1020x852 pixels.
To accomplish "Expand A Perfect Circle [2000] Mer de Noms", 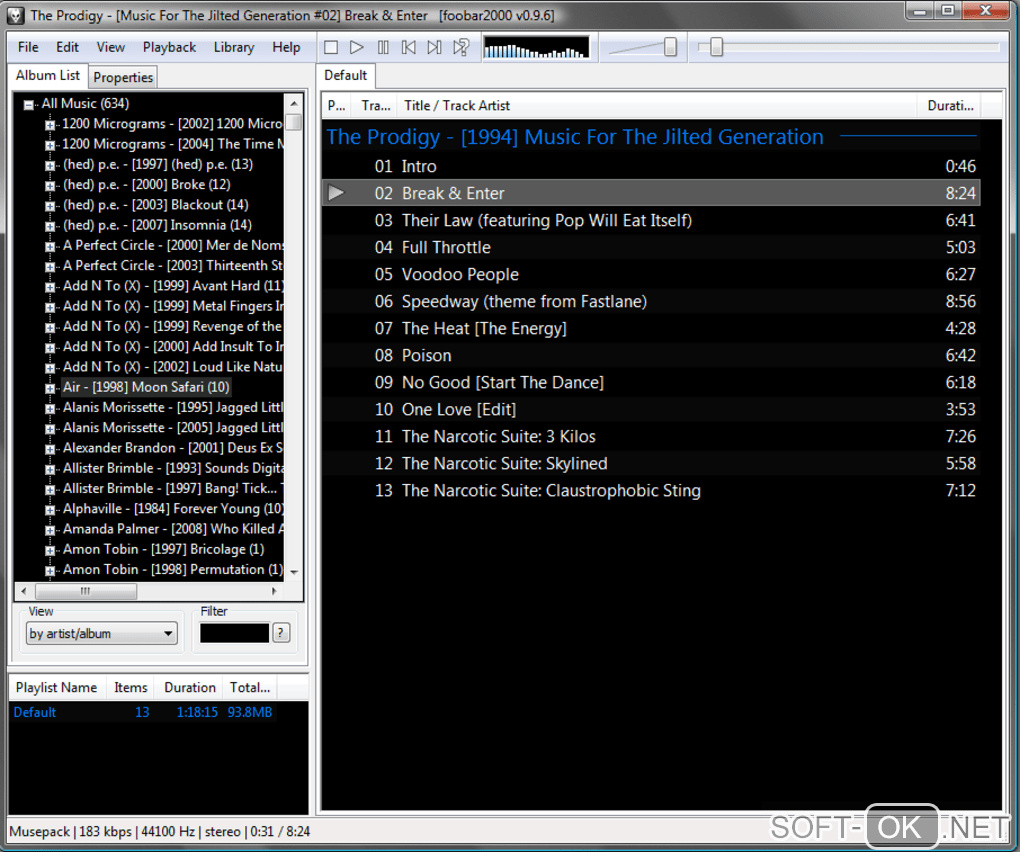I will [x=49, y=246].
